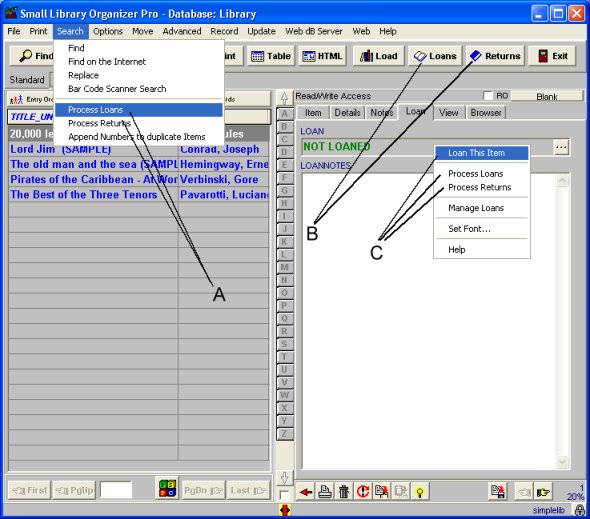Click the red-and-black splitter arrows icon
590x519 pixels.
click(x=285, y=510)
